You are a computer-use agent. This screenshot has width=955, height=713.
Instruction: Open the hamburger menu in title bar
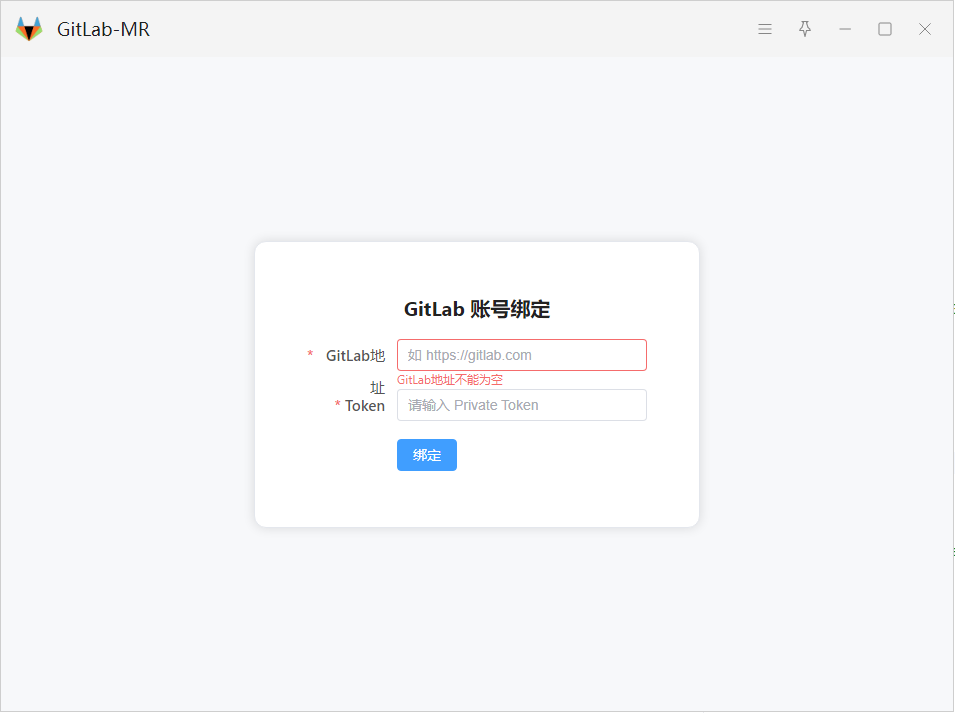[x=765, y=29]
